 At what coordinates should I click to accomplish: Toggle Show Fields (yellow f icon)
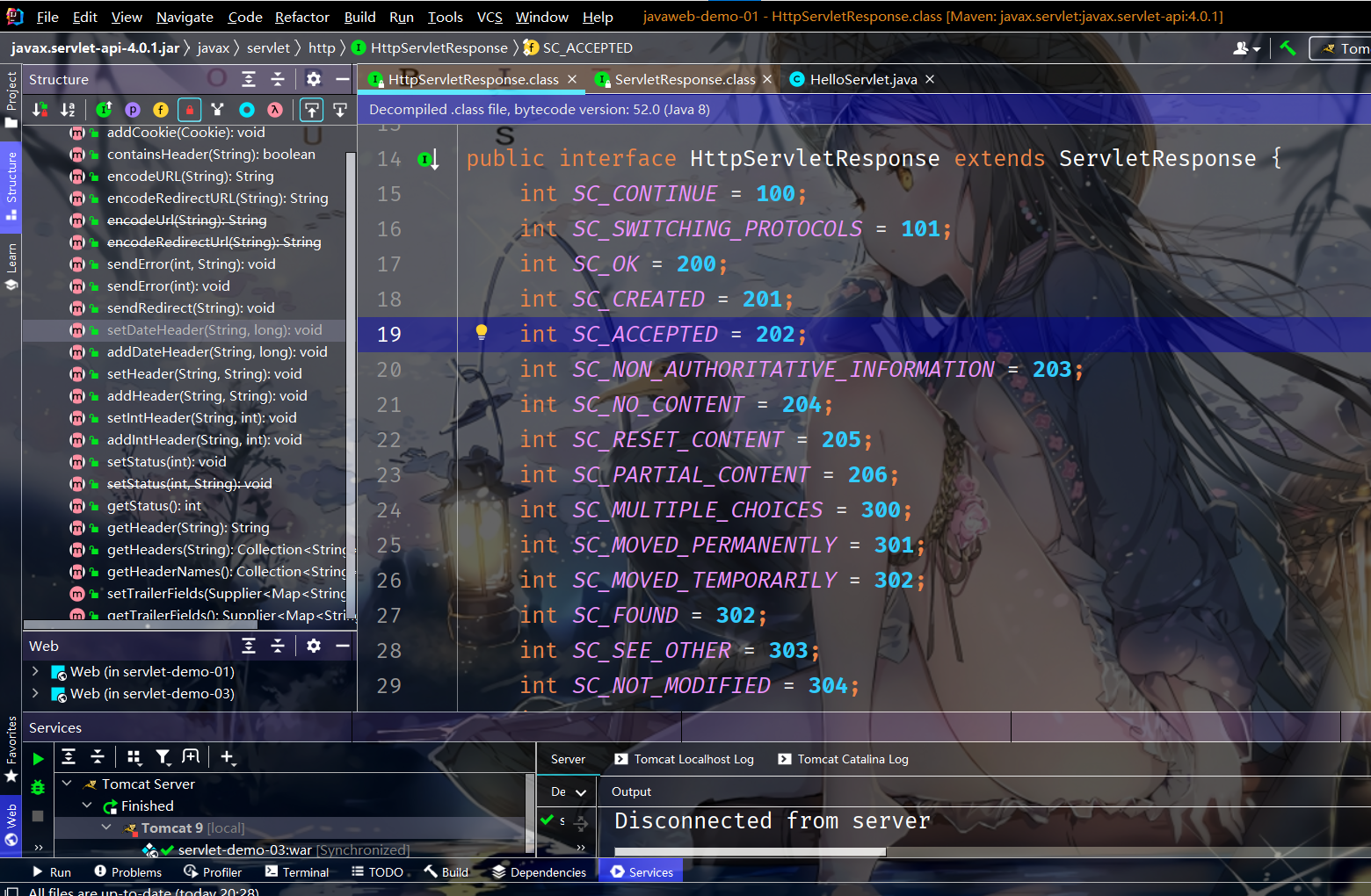click(x=161, y=110)
